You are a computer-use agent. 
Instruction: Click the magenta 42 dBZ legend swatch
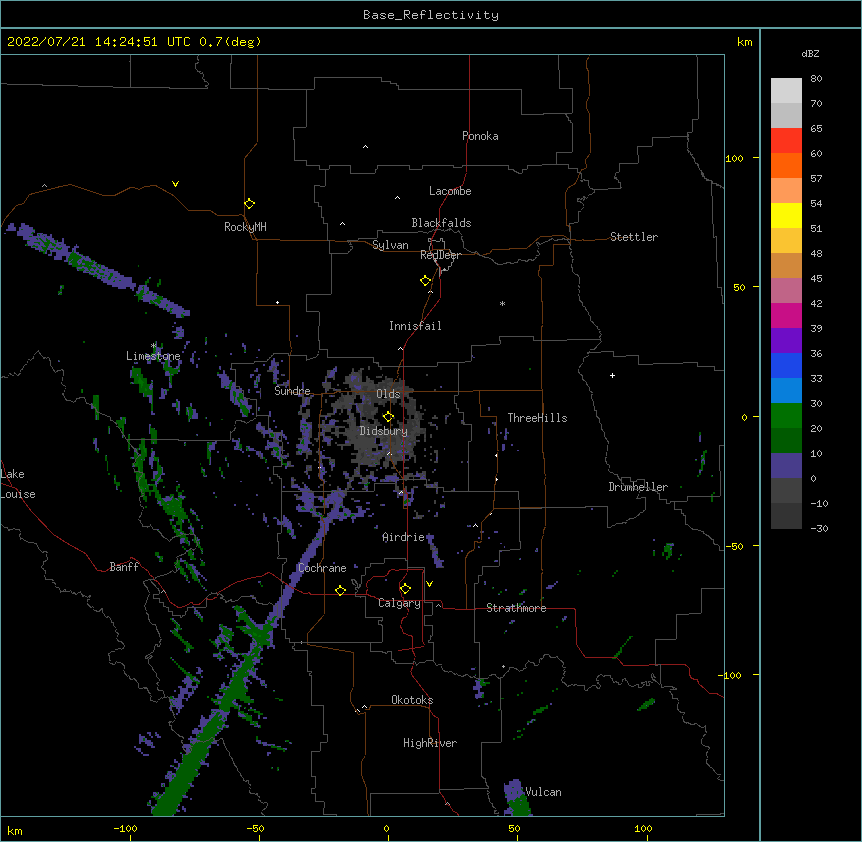786,315
